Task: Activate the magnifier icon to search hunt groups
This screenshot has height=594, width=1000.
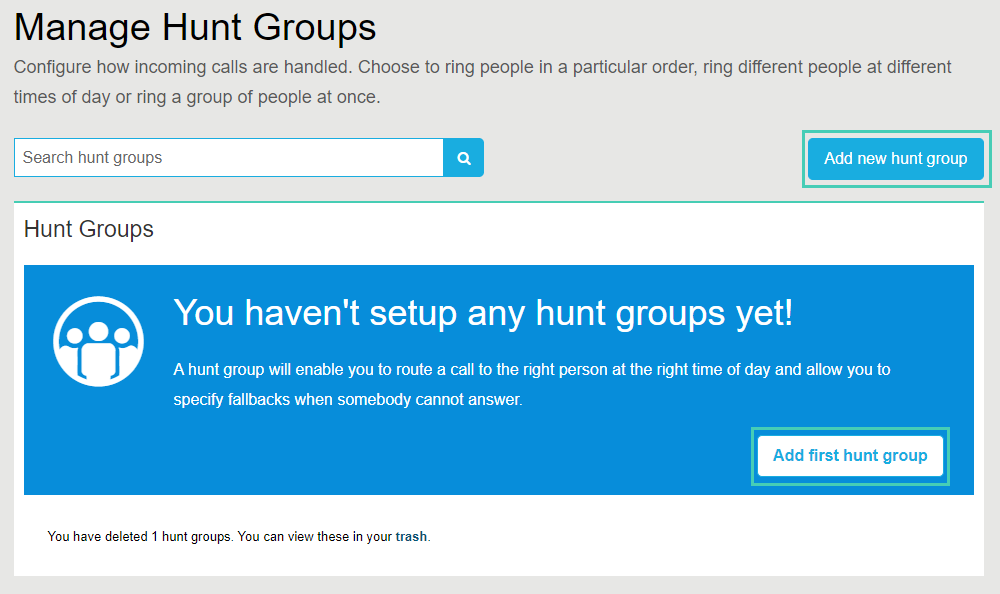Action: point(463,157)
